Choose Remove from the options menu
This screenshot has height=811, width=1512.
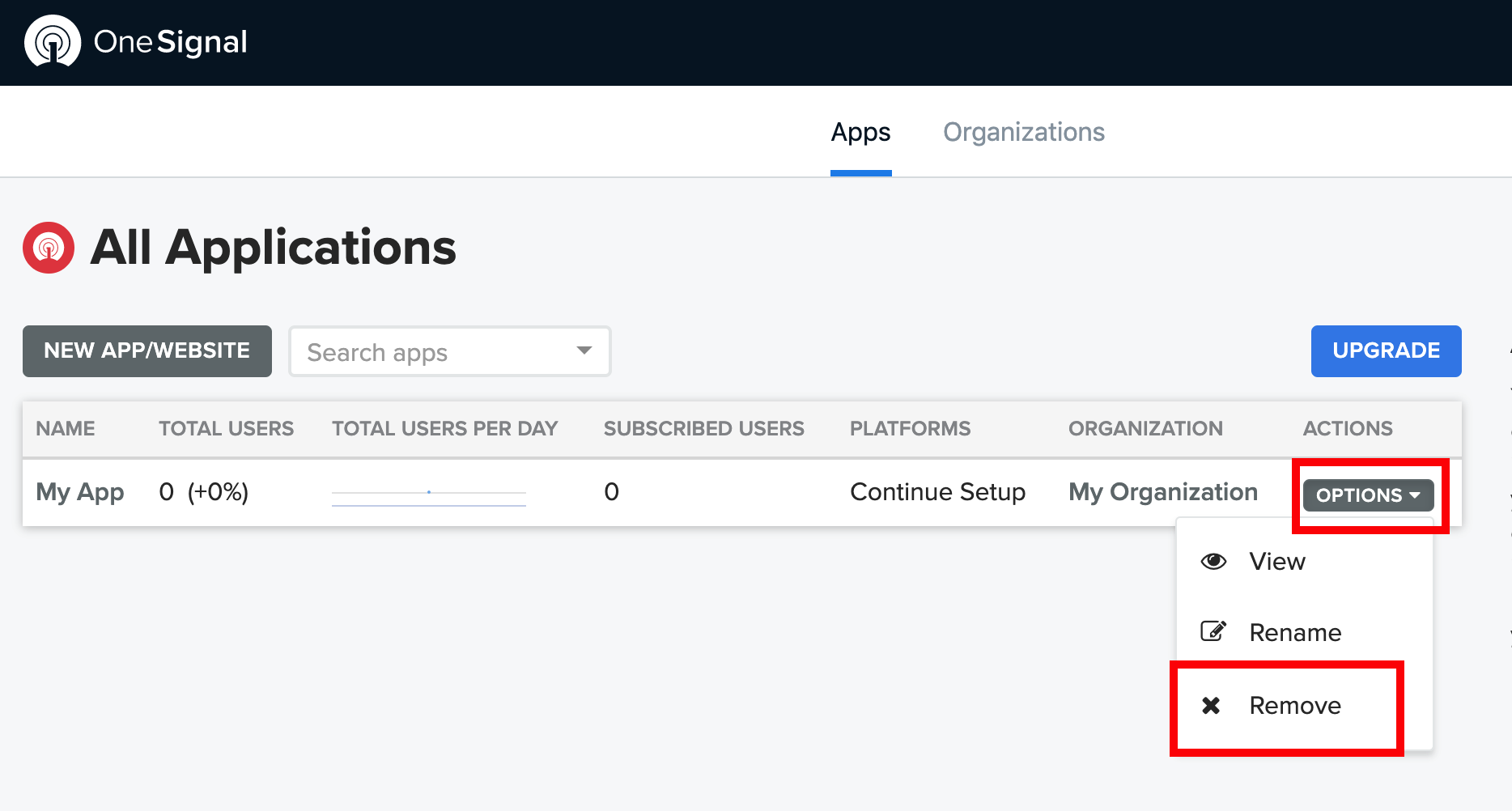click(x=1304, y=705)
